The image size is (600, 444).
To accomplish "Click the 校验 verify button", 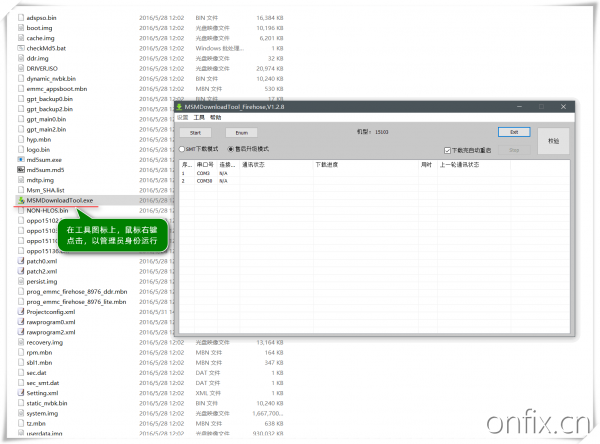I will pyautogui.click(x=554, y=141).
